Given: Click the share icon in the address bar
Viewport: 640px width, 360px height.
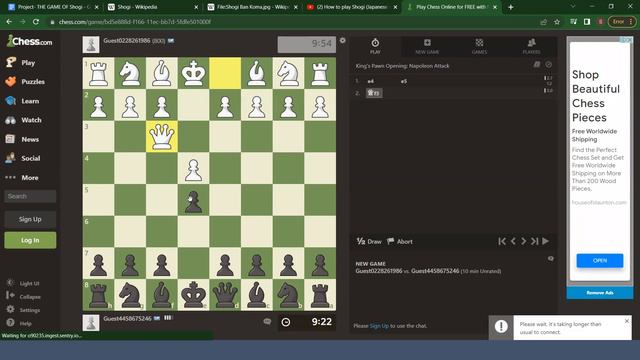Looking at the screenshot, I should pos(543,22).
